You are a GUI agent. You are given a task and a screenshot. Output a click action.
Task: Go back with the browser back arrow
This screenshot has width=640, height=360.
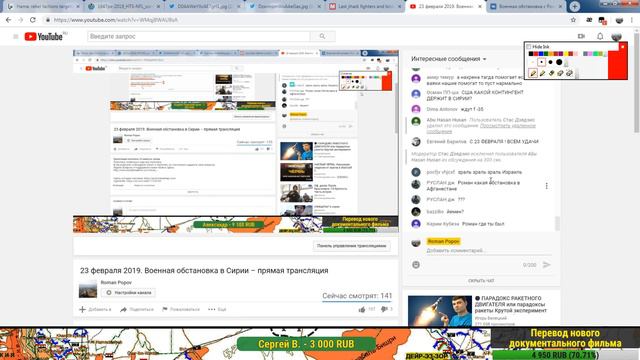click(x=8, y=20)
